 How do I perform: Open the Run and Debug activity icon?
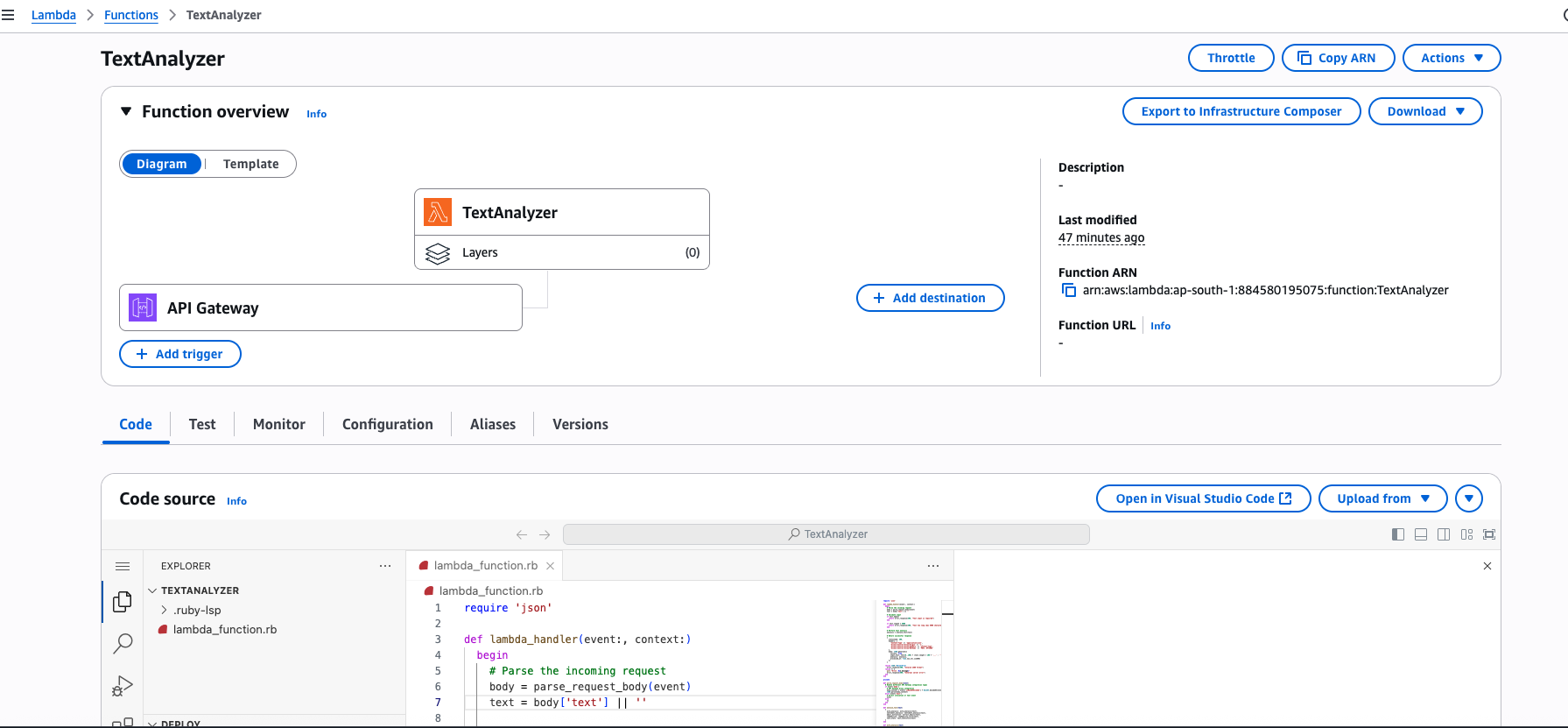click(x=123, y=686)
